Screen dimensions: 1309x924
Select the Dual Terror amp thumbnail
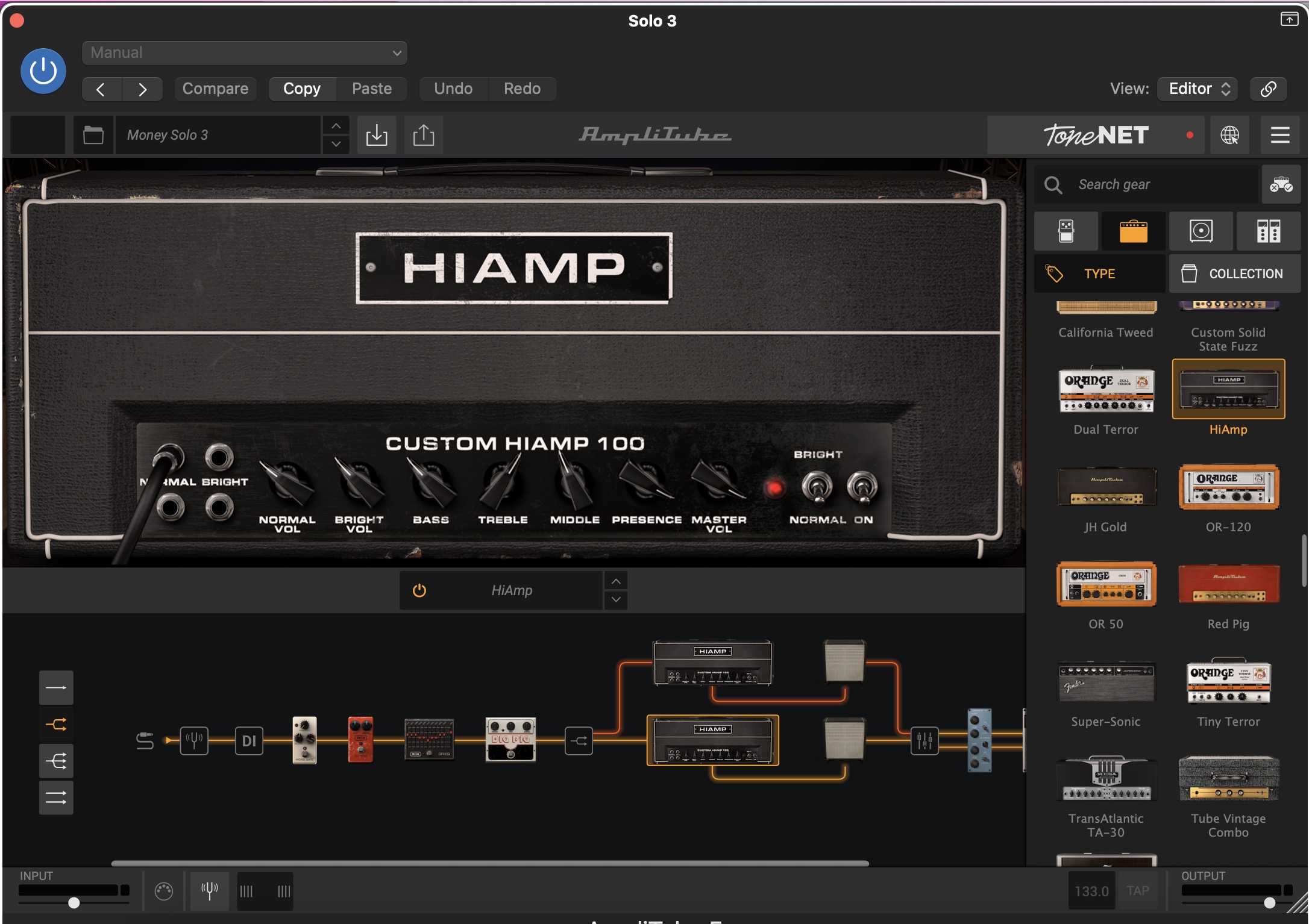coord(1106,390)
